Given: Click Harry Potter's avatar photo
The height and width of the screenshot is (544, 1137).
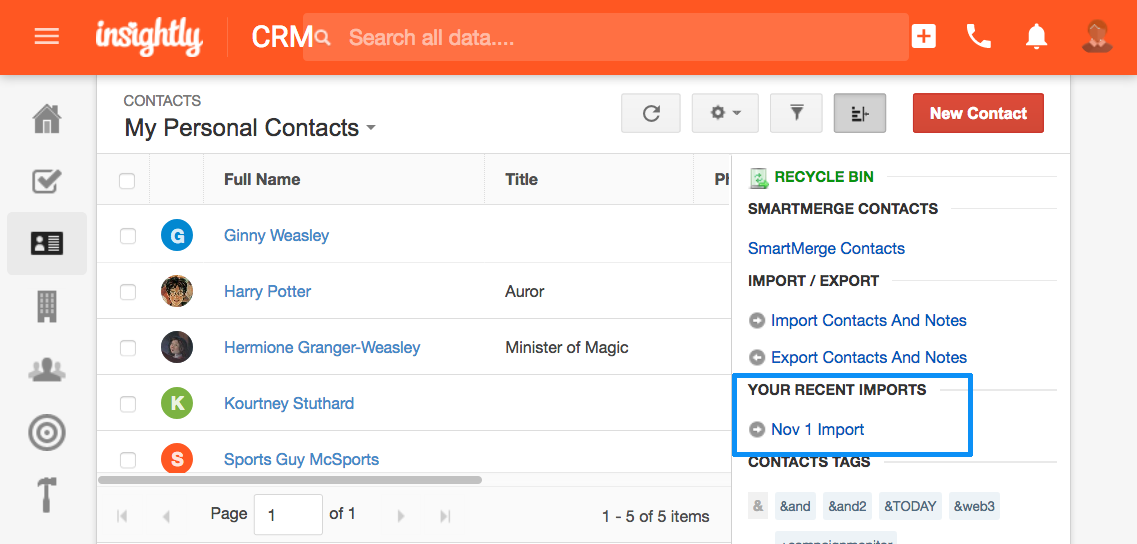Looking at the screenshot, I should [x=177, y=292].
